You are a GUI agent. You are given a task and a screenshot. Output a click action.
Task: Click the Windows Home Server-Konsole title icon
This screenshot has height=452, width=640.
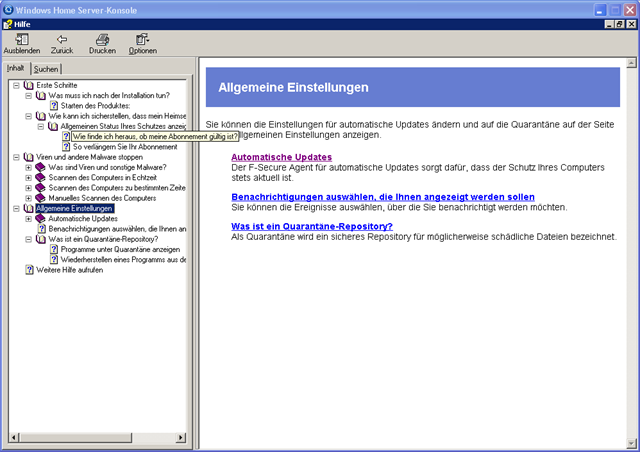[x=8, y=9]
